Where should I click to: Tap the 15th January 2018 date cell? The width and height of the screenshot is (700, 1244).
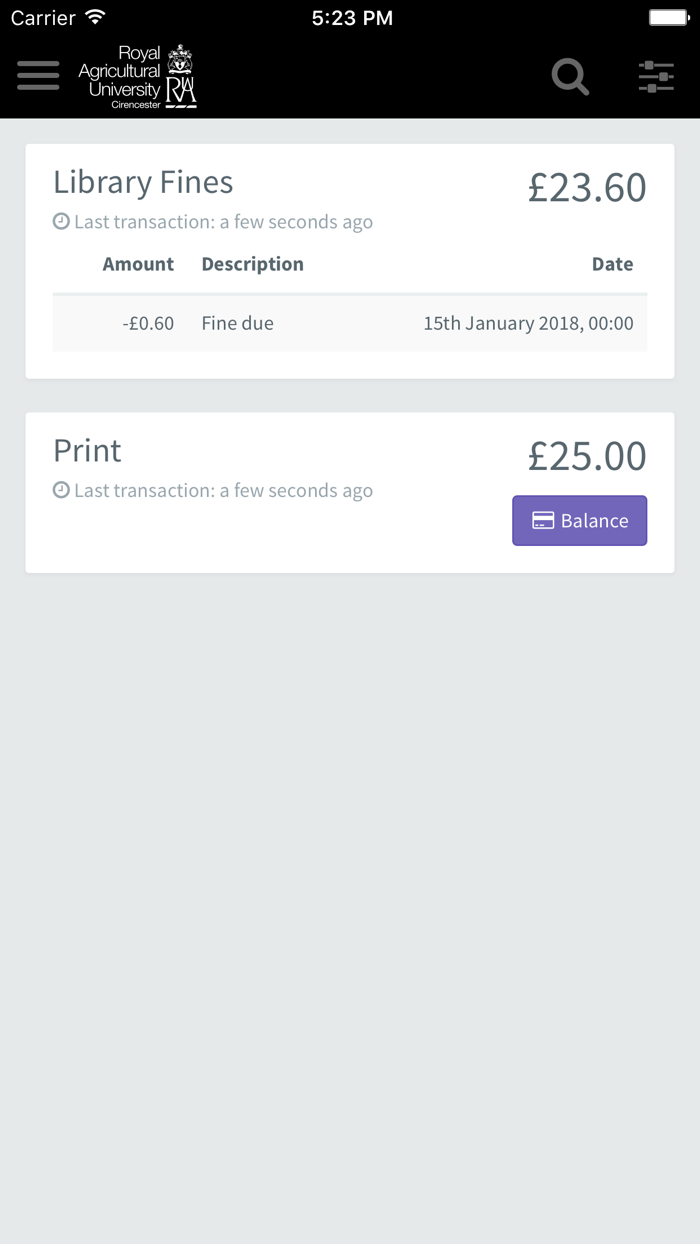point(528,323)
